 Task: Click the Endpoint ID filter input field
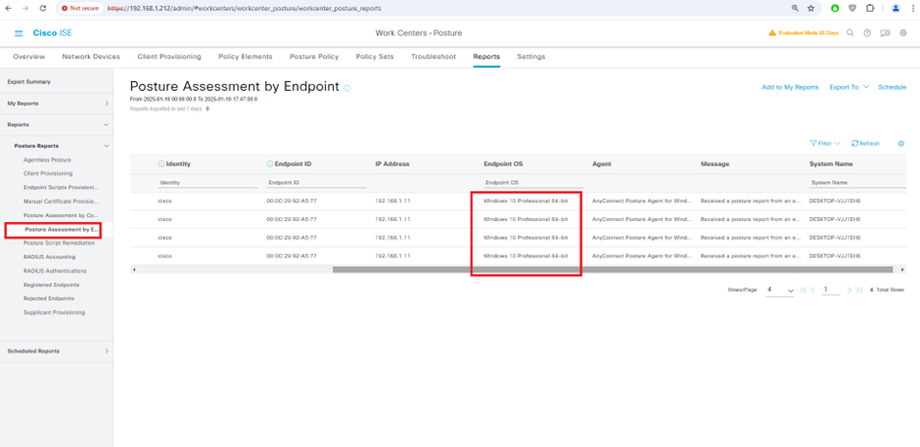(x=316, y=183)
